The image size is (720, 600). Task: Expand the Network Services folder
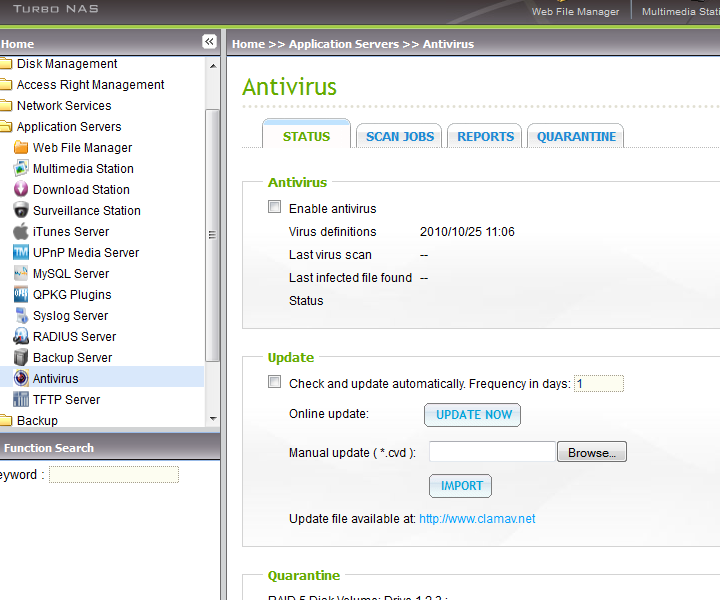click(6, 106)
